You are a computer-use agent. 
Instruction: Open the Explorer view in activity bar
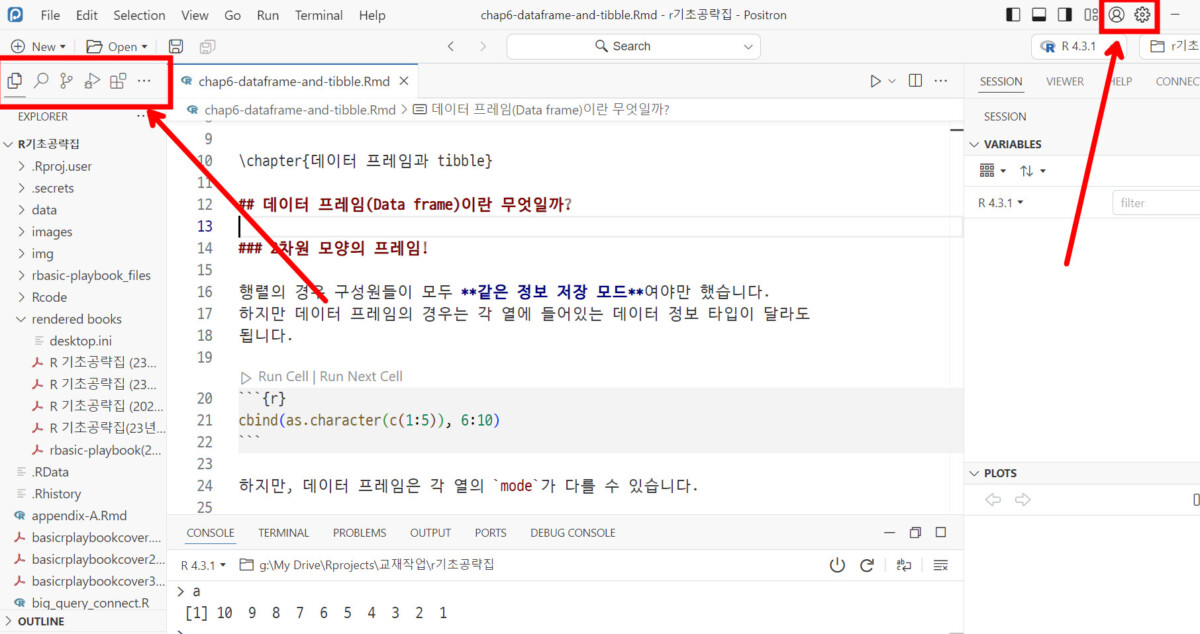[15, 81]
